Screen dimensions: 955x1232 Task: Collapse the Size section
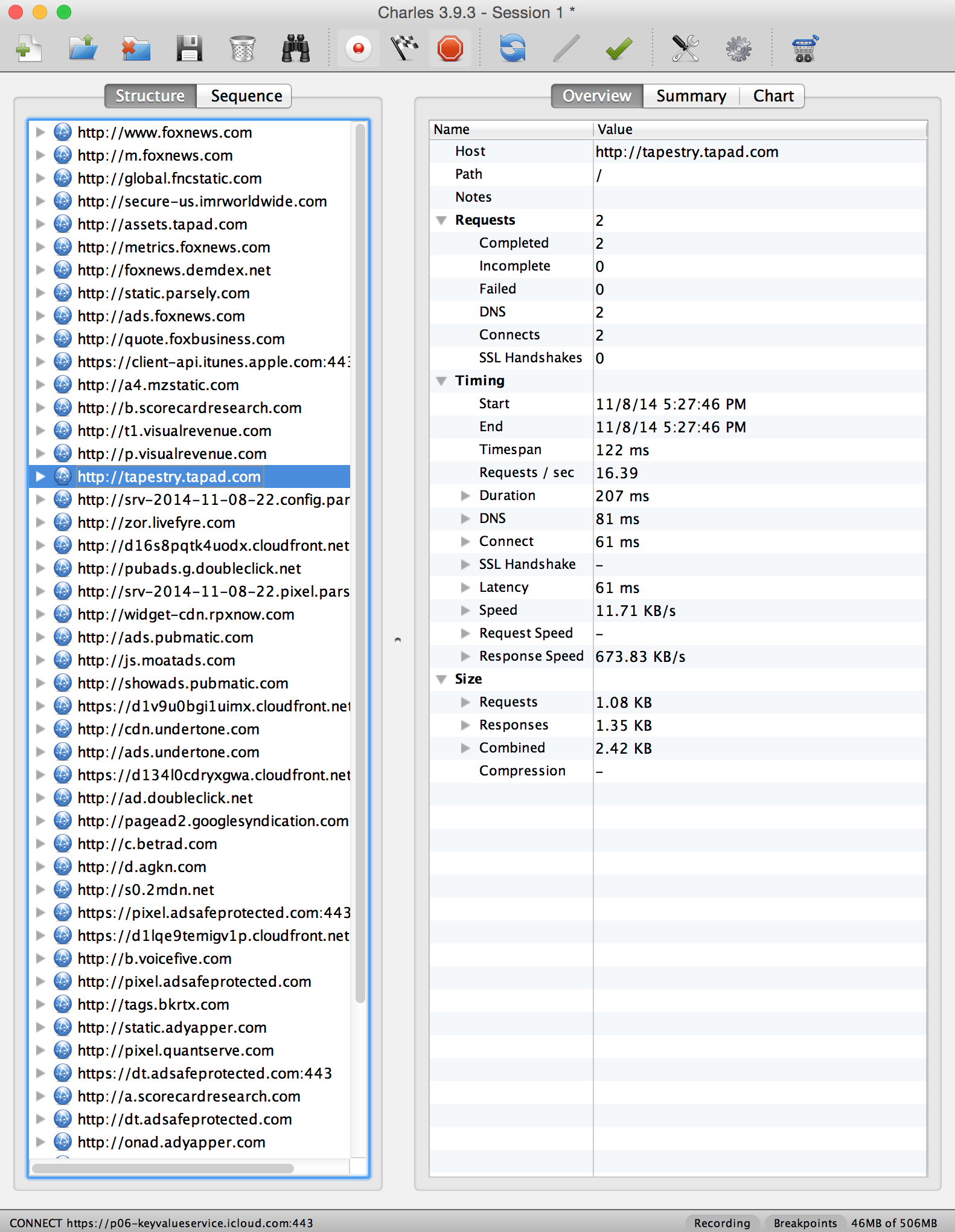[441, 679]
